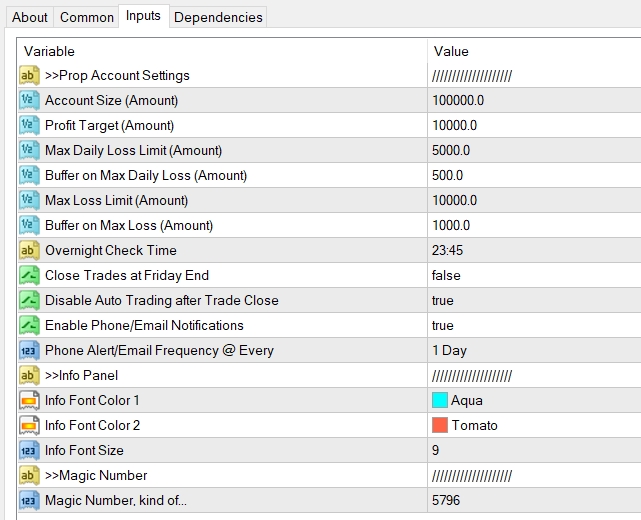
Task: Click the double-type icon beside Account Size
Action: [29, 101]
